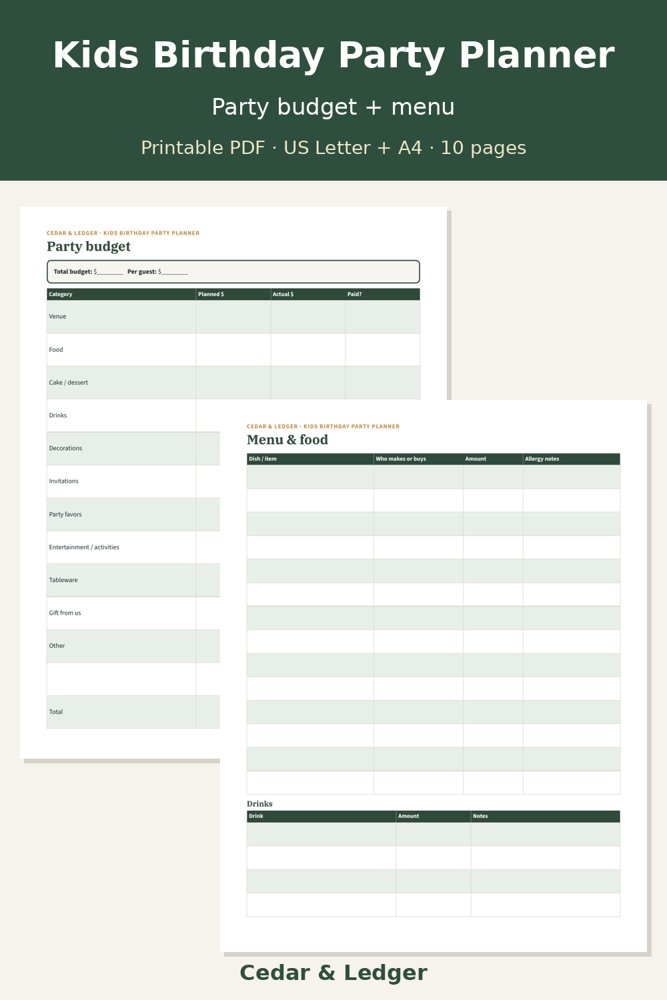Click 'Printable PDF · US Letter + A4 · 10 pages' line
Image resolution: width=667 pixels, height=1000 pixels.
[x=334, y=148]
